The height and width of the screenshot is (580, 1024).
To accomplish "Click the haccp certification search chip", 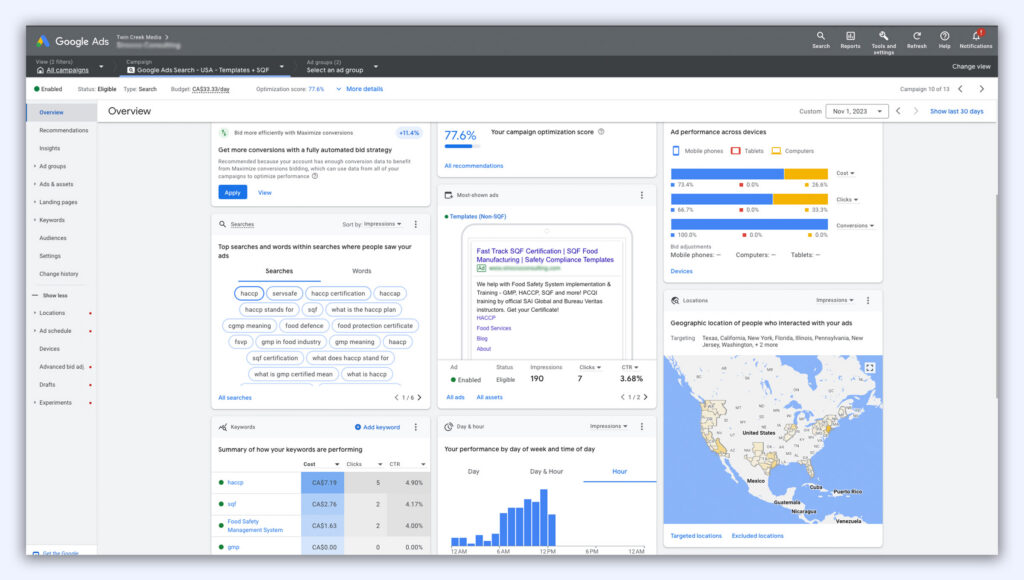I will (338, 293).
